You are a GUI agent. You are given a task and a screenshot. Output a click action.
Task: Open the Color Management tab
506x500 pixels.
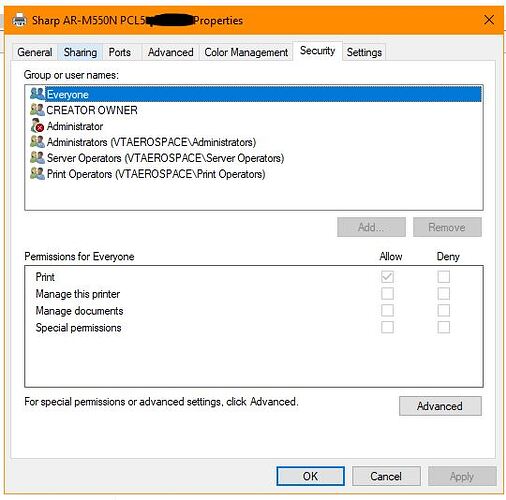point(246,52)
